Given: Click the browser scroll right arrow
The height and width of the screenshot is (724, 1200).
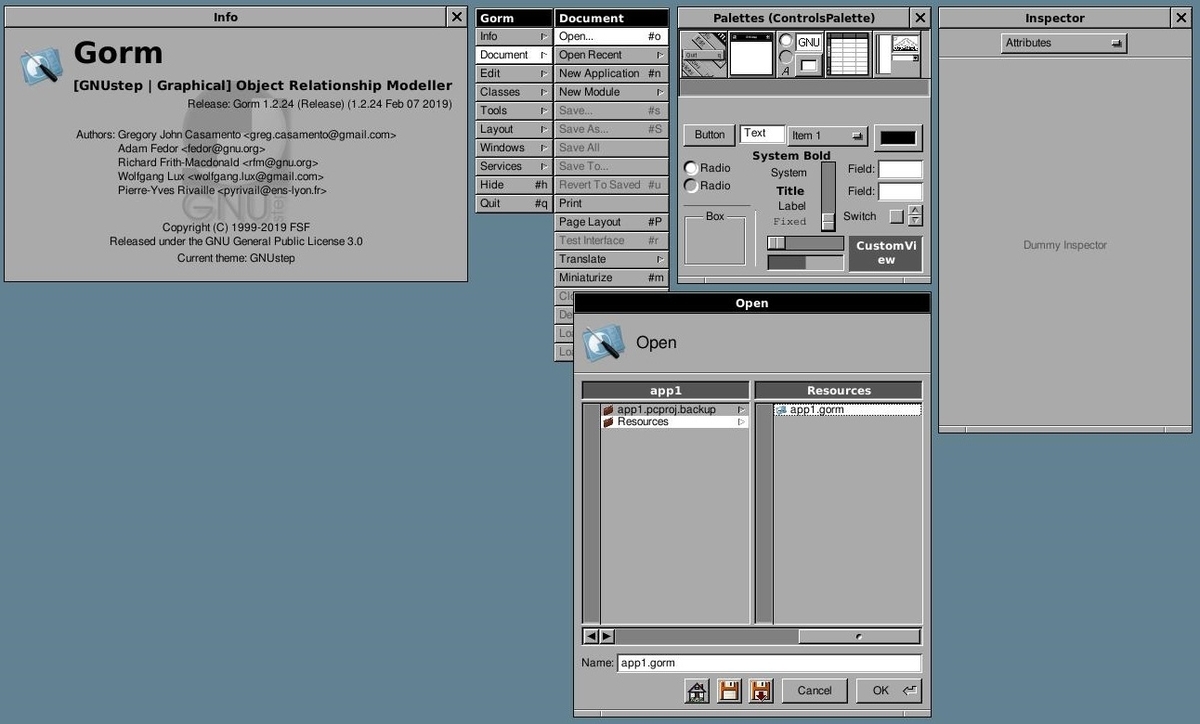Looking at the screenshot, I should coord(607,636).
